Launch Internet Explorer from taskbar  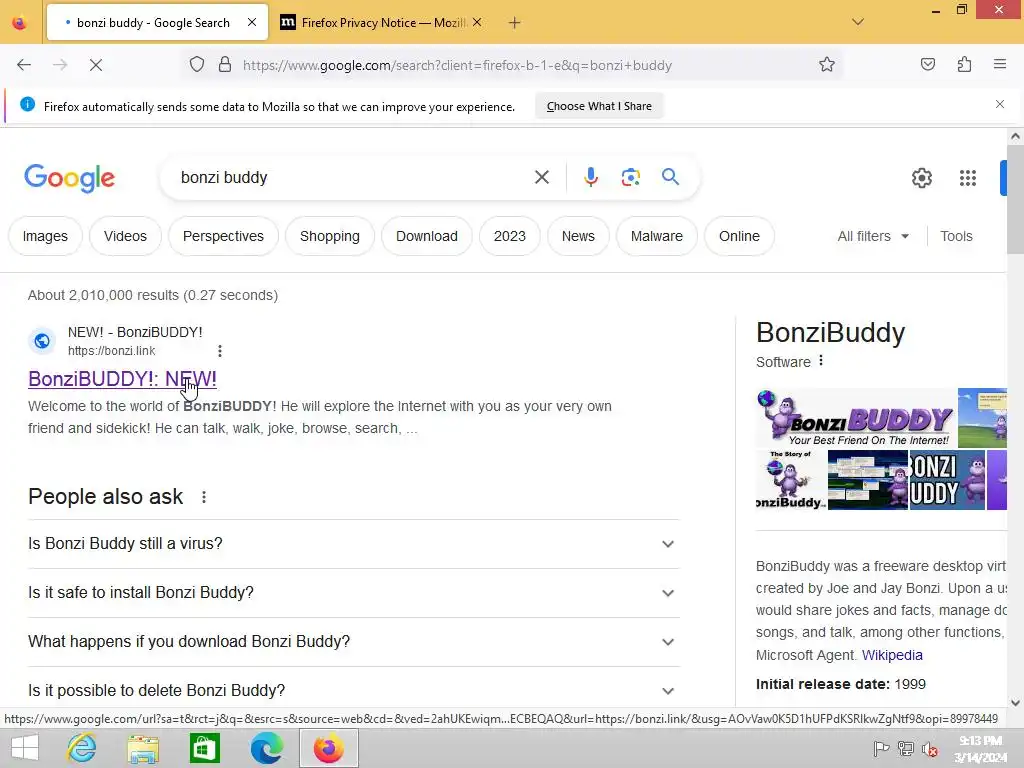(x=82, y=748)
